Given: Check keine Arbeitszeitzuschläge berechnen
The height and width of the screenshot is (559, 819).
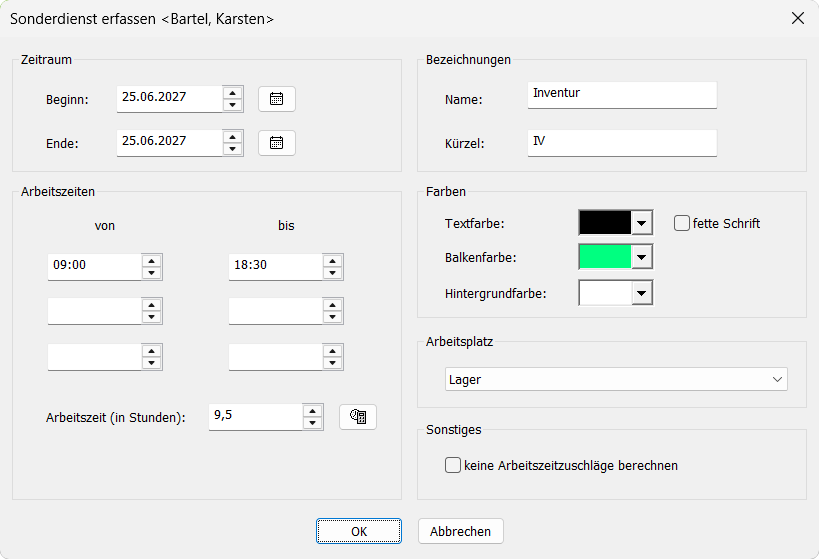Looking at the screenshot, I should 453,465.
